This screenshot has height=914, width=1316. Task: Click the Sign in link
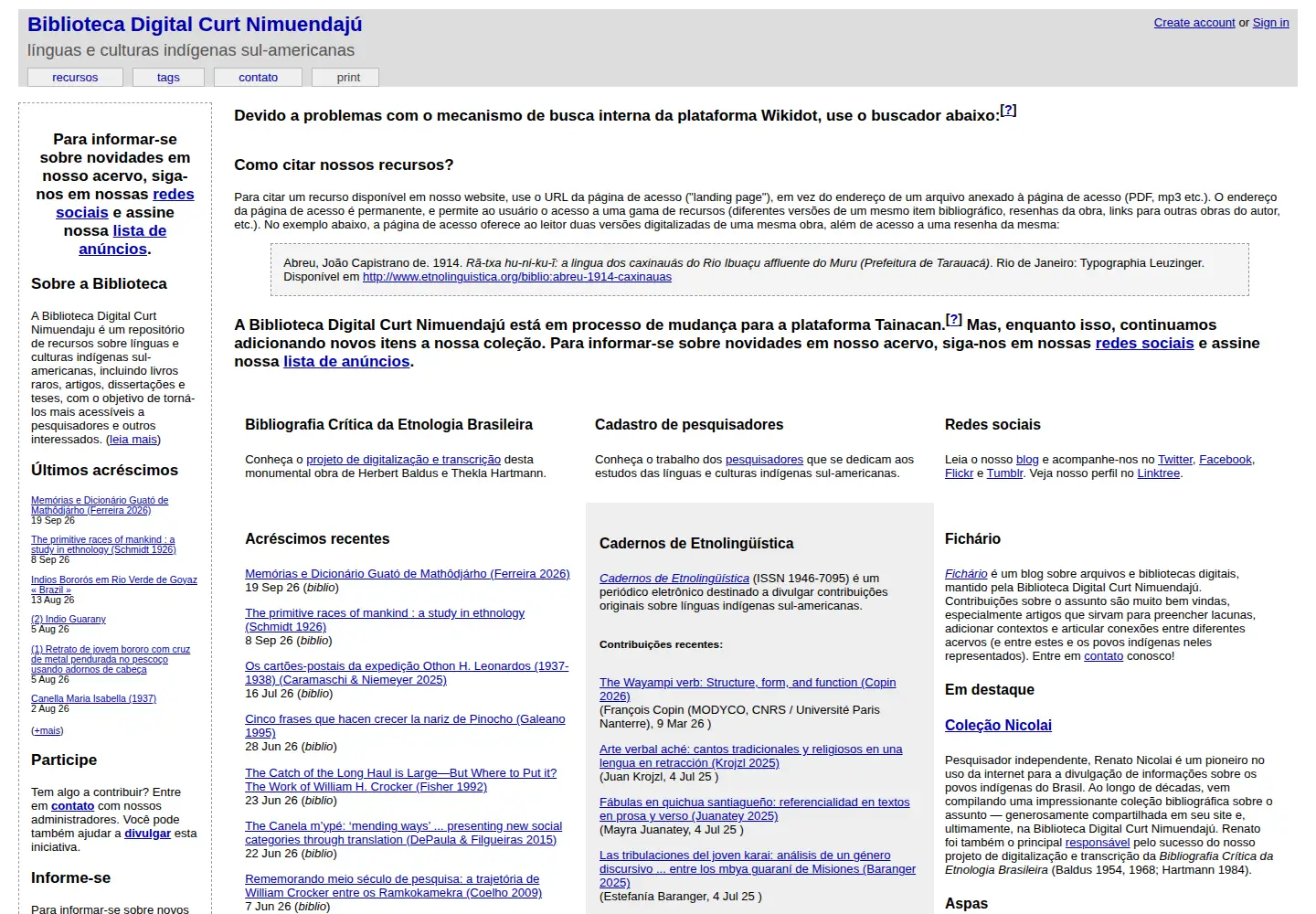click(x=1270, y=23)
